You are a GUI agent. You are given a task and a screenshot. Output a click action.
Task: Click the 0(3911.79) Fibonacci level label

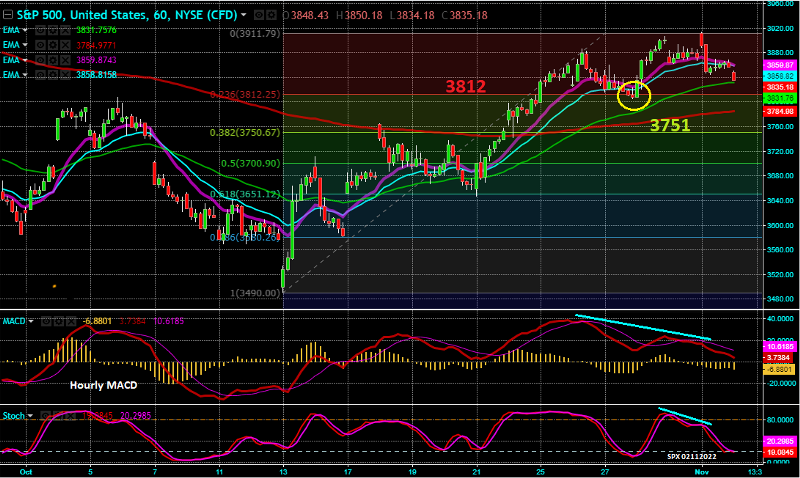tap(255, 34)
